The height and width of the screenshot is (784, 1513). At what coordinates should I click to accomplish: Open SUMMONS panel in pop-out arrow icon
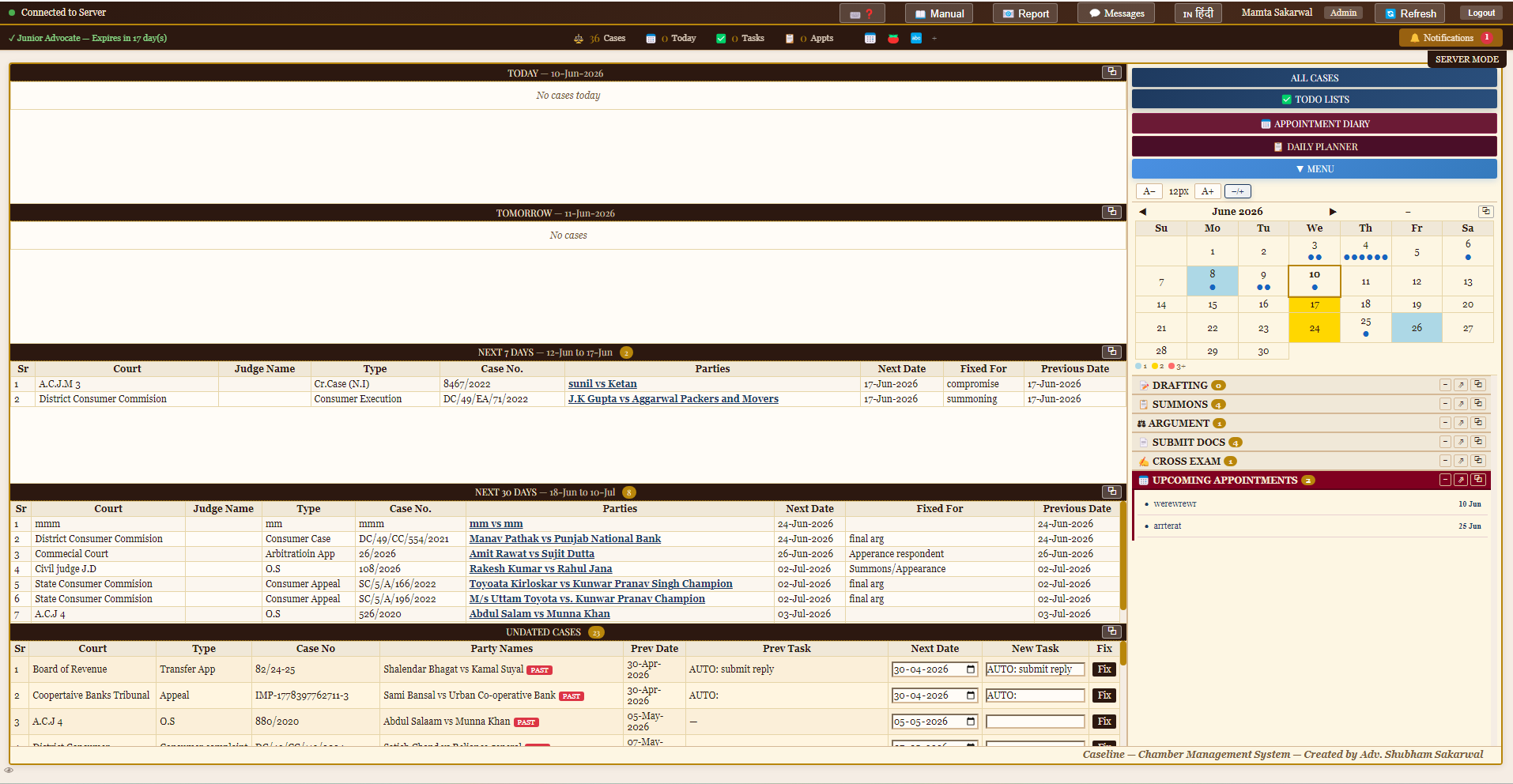click(1461, 404)
